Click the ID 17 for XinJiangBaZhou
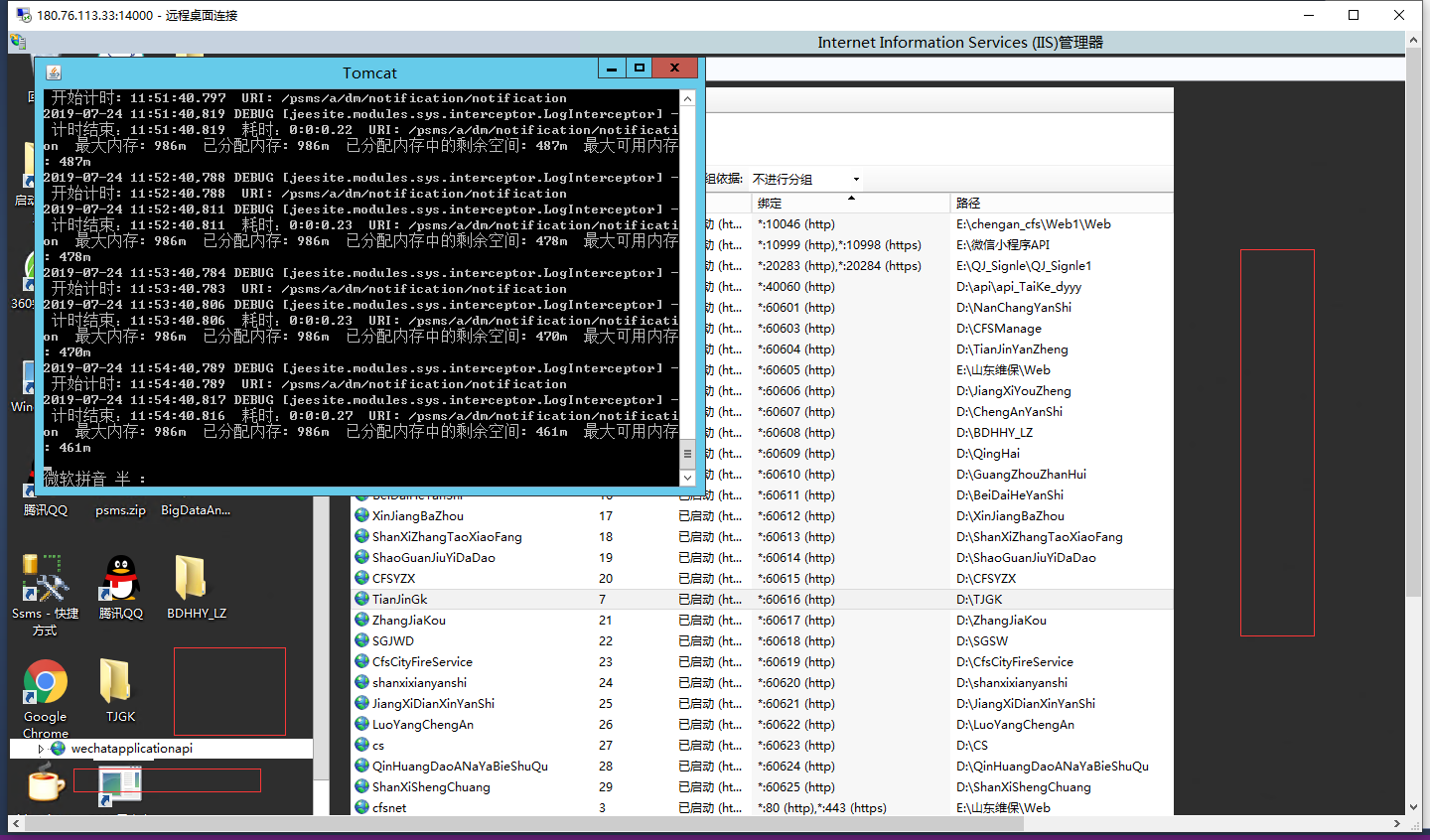 click(x=606, y=515)
